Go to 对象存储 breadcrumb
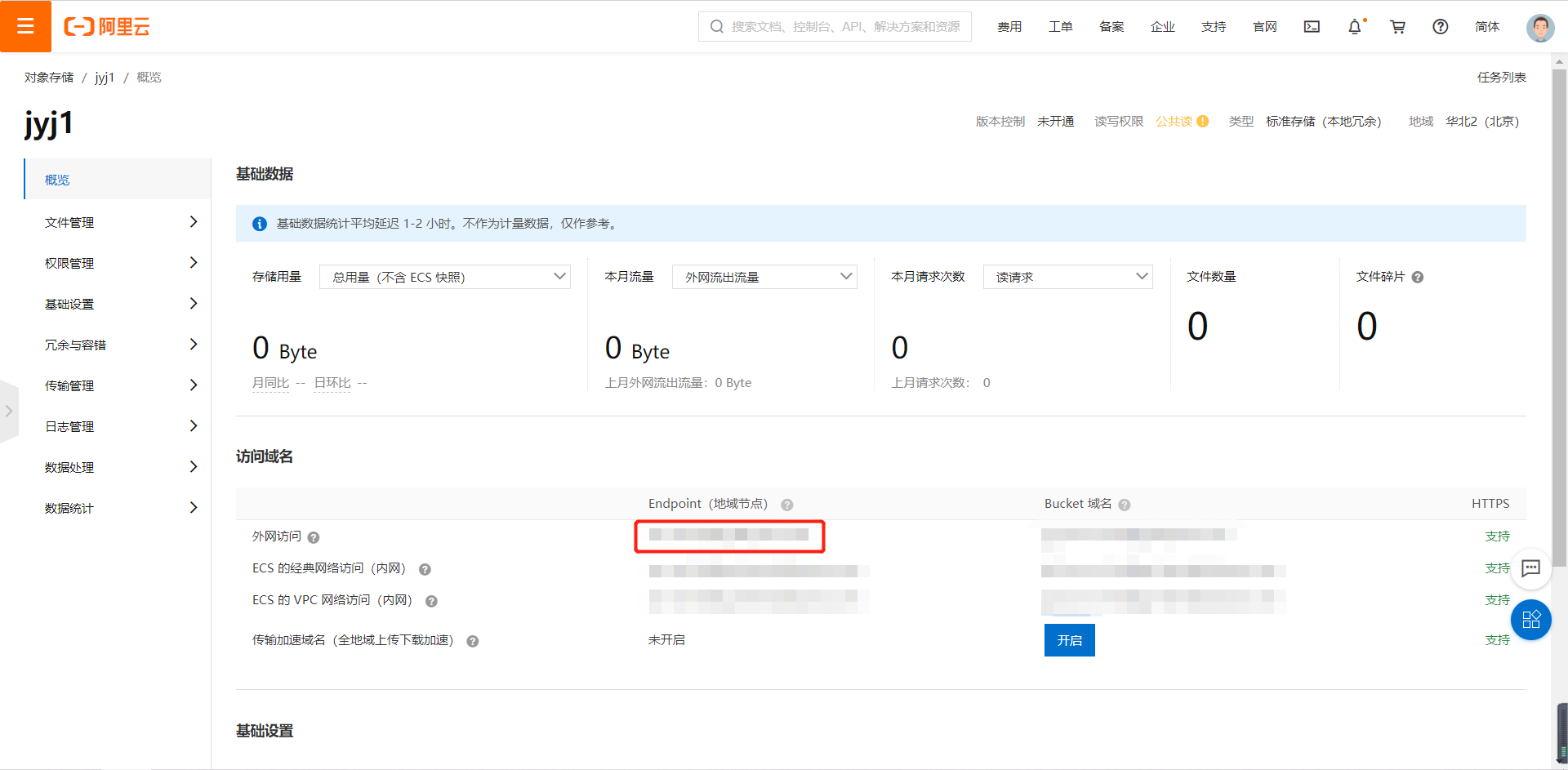 click(49, 78)
